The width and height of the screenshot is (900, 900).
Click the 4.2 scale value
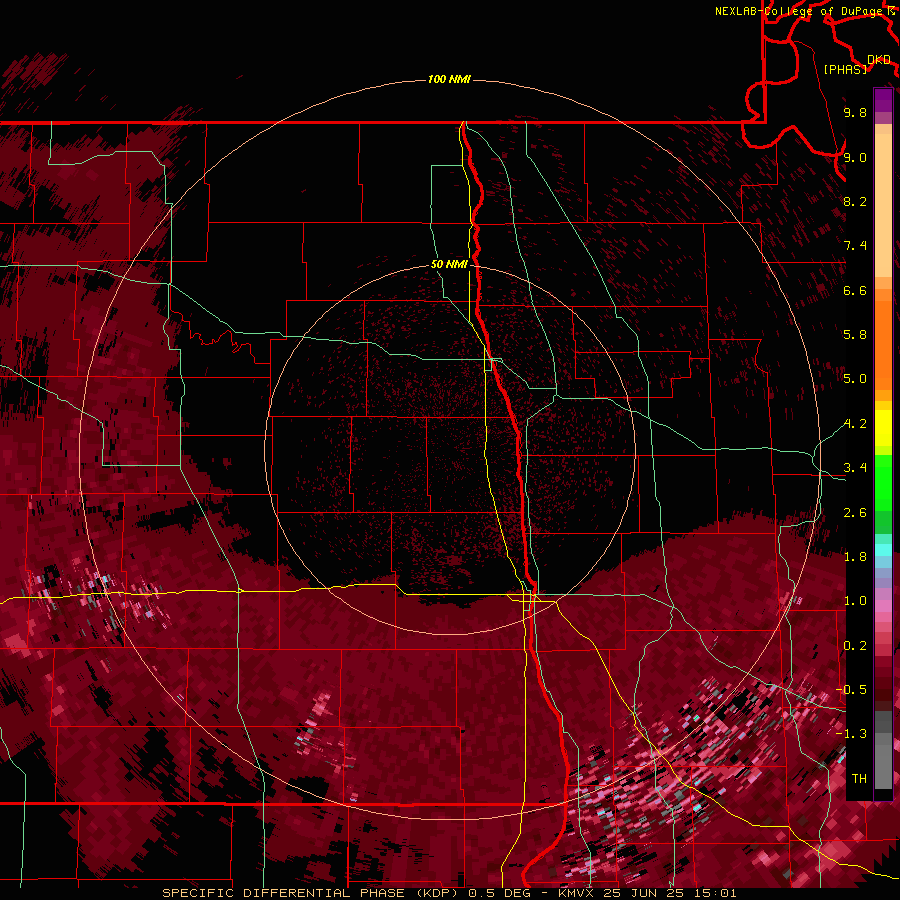point(855,424)
